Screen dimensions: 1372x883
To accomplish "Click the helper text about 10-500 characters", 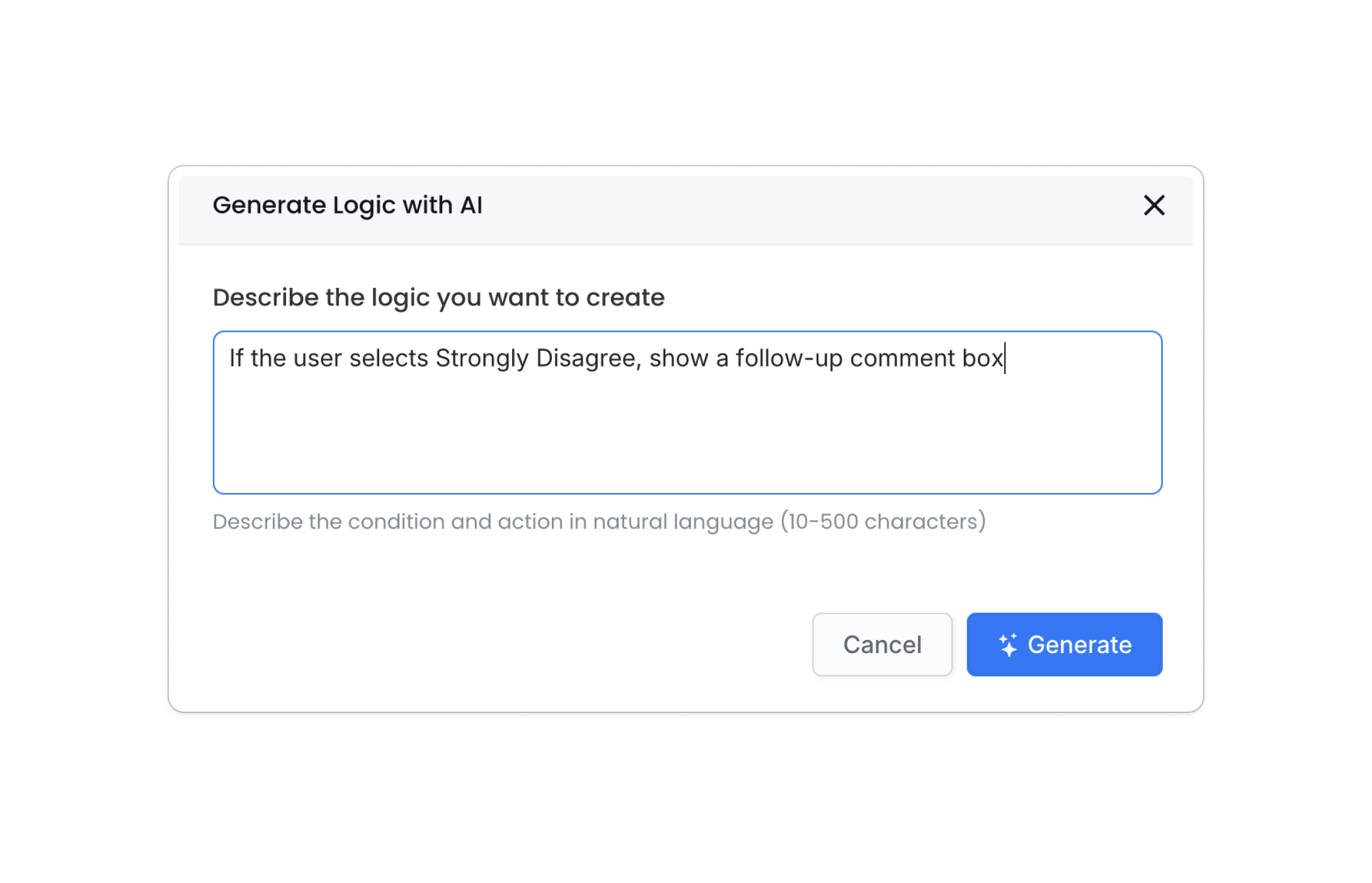I will pos(599,521).
